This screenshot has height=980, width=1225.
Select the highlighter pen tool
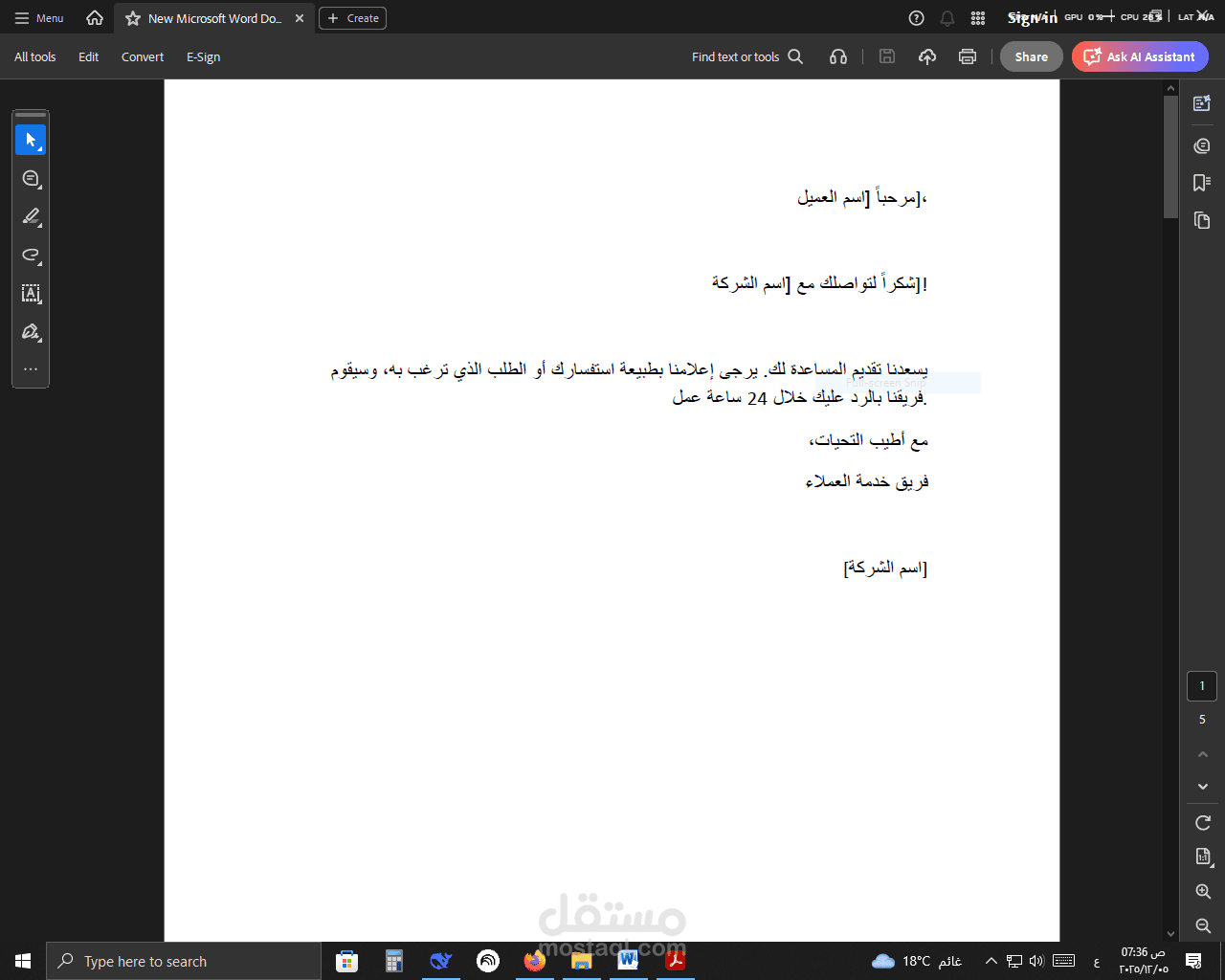tap(31, 217)
